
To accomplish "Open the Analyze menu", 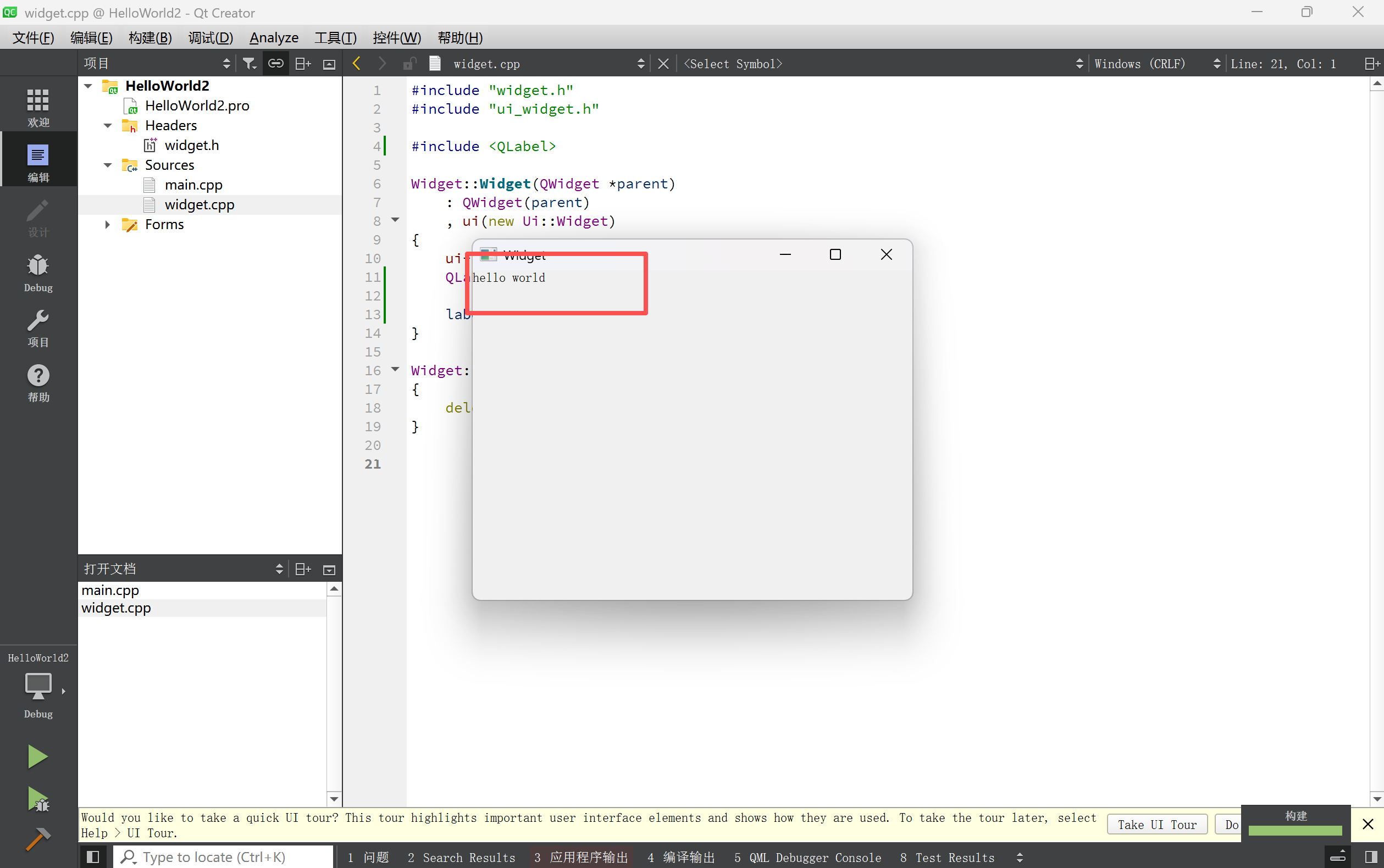I will click(273, 38).
